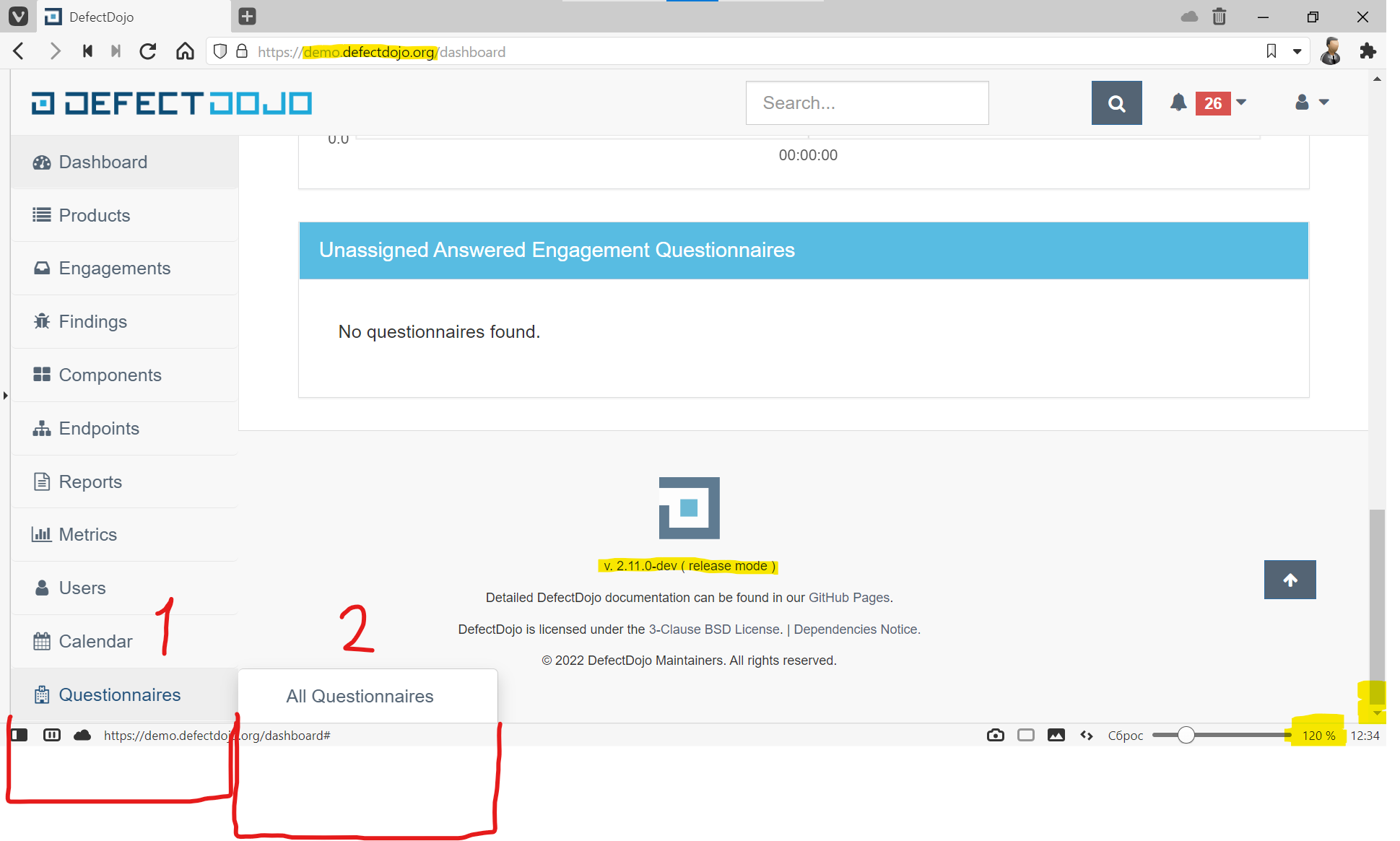Click the scroll-to-top arrow button
1400x841 pixels.
[x=1290, y=580]
